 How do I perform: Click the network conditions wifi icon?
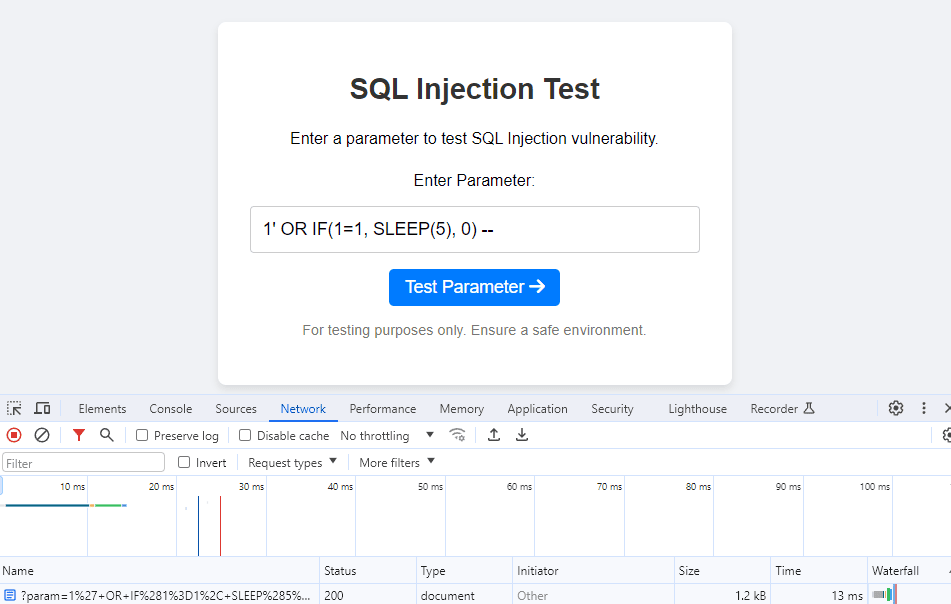click(458, 435)
